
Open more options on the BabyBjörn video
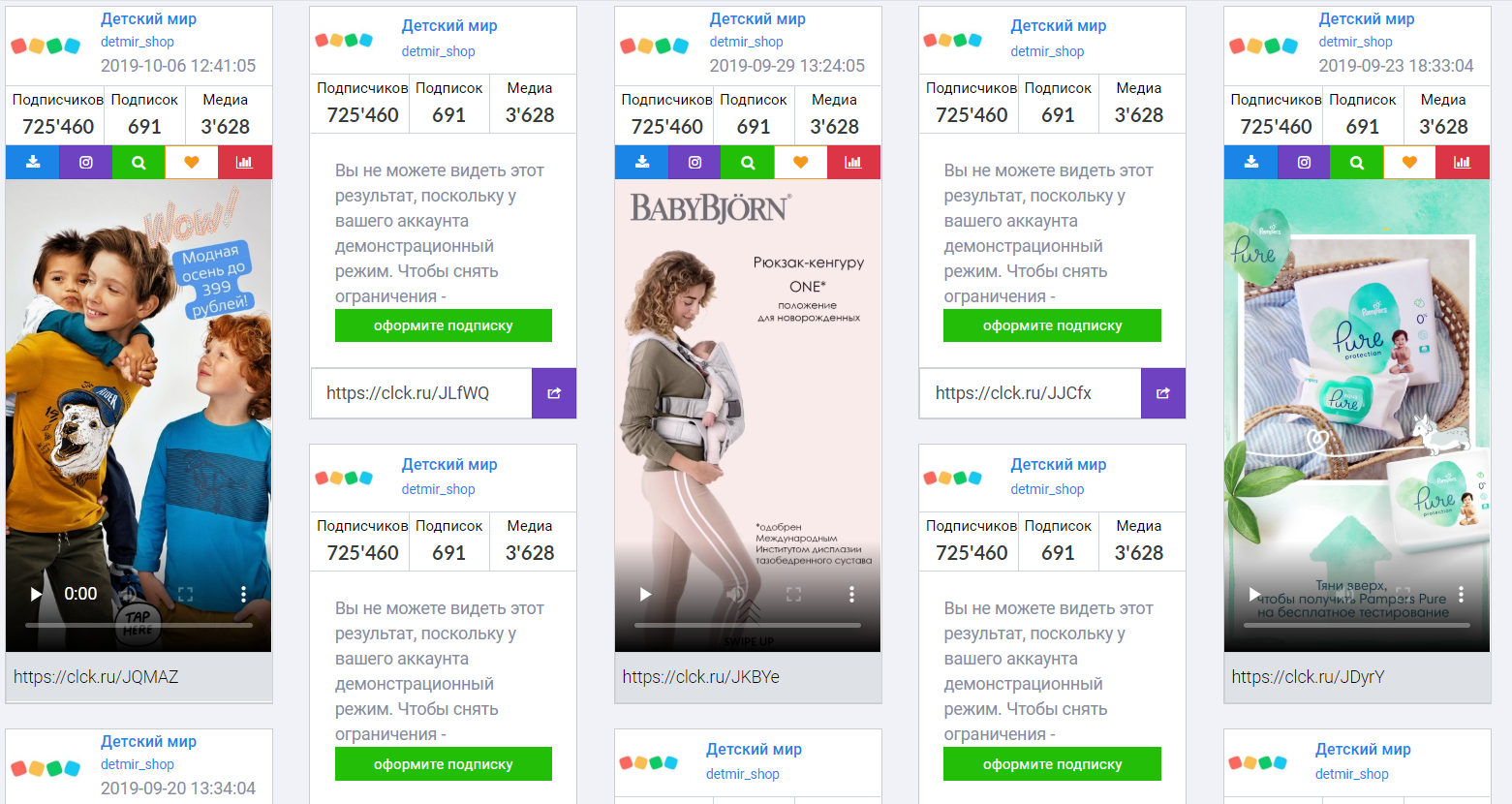pos(851,594)
